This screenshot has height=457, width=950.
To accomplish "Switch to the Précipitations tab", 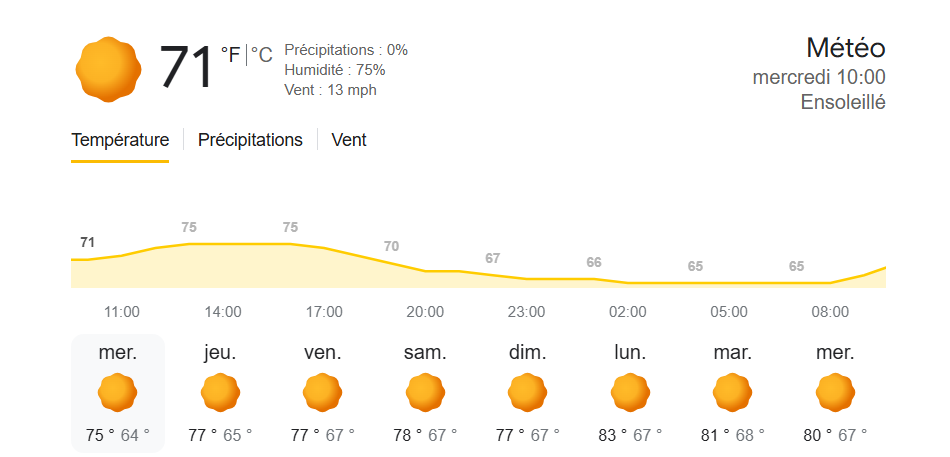I will [x=250, y=140].
